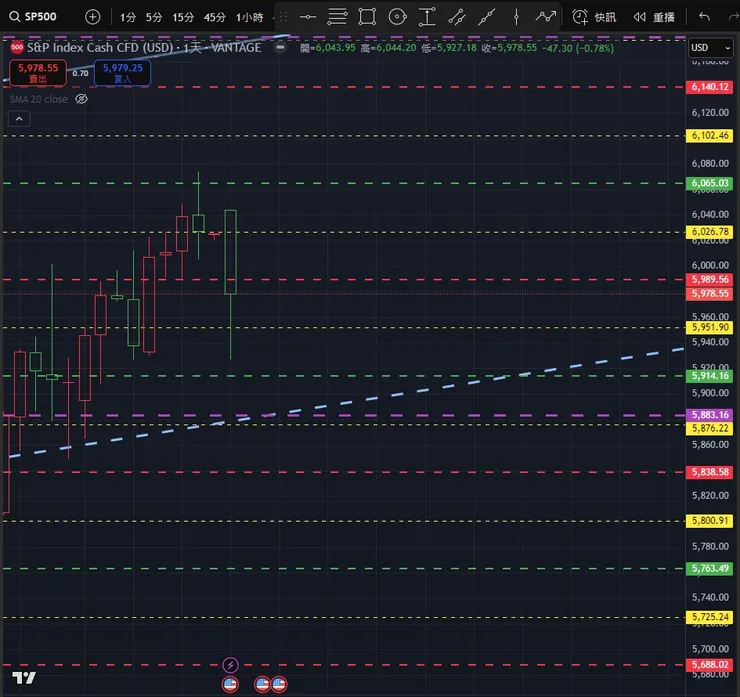Screen dimensions: 740x697
Task: Select the 6,026.78 yellow price label
Action: (x=709, y=232)
